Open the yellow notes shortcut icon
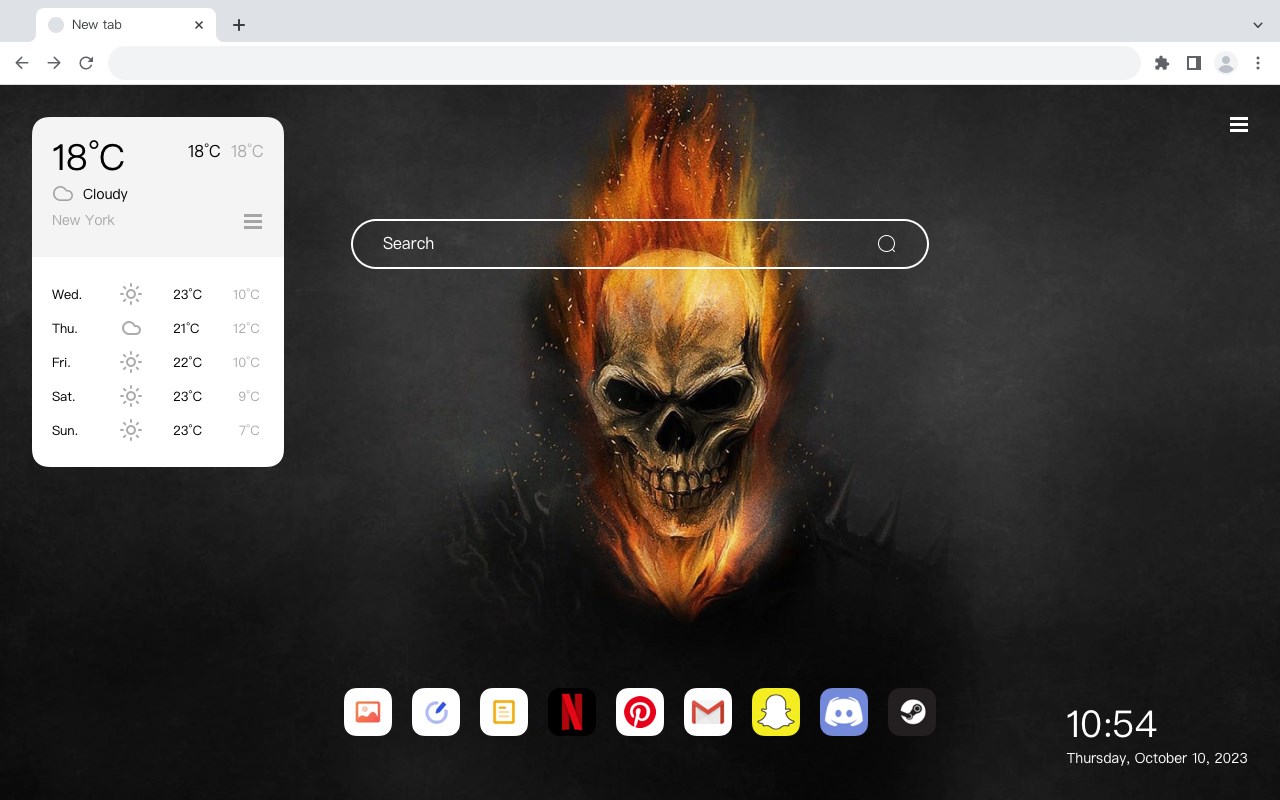Screen dimensions: 1280x800 pos(504,712)
